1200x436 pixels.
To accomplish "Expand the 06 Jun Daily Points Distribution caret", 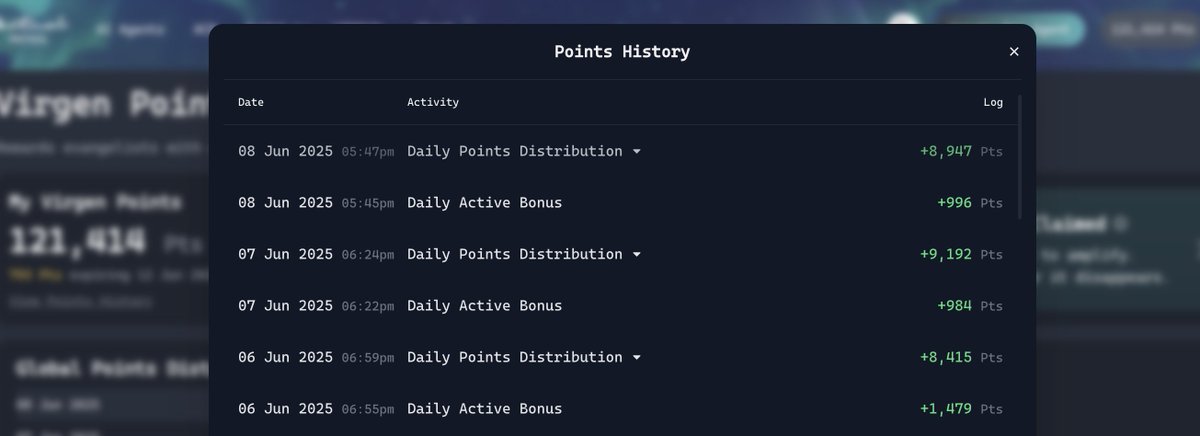I will [x=636, y=358].
